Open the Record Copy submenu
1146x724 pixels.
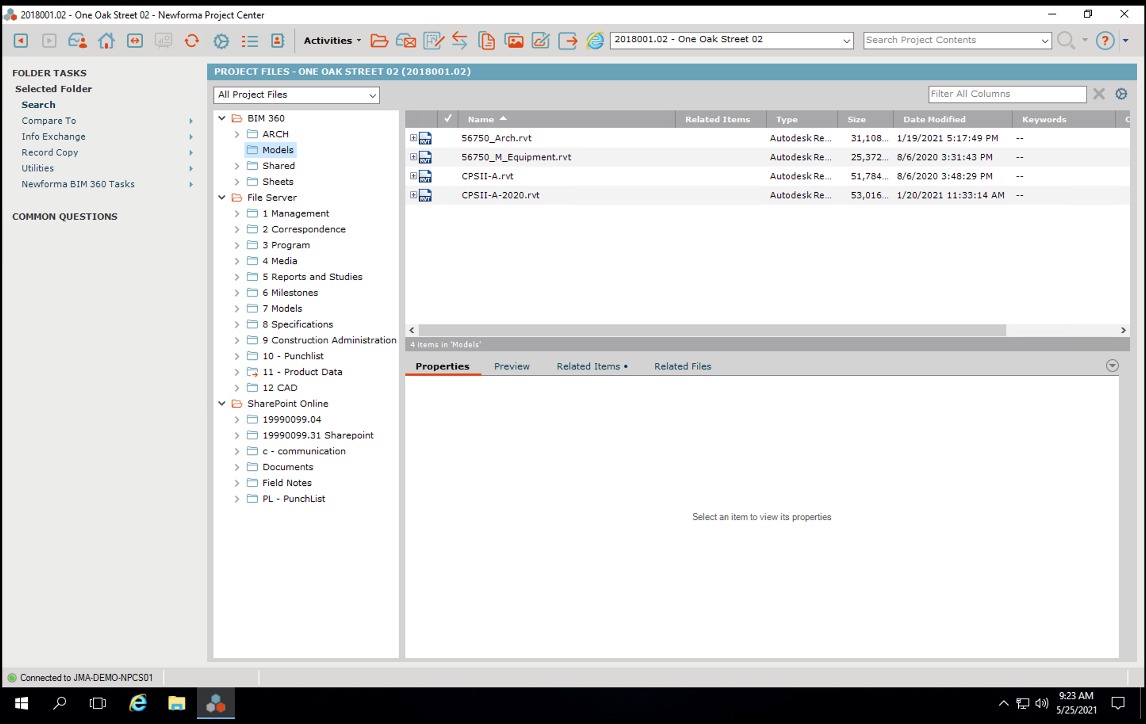pos(107,153)
